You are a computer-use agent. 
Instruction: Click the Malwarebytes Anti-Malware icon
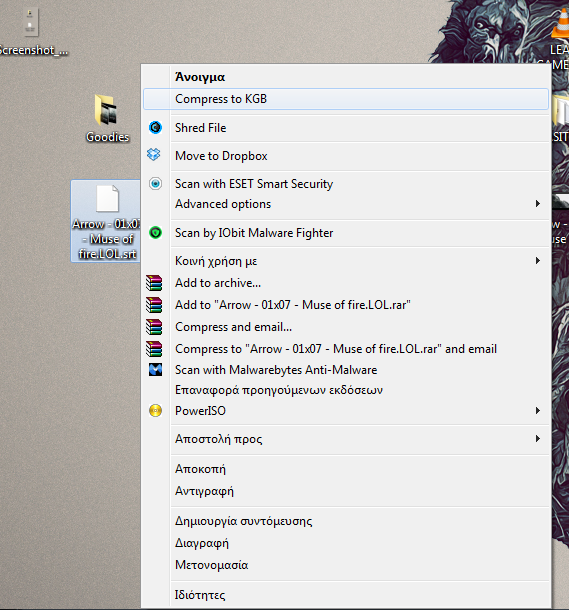click(x=155, y=369)
